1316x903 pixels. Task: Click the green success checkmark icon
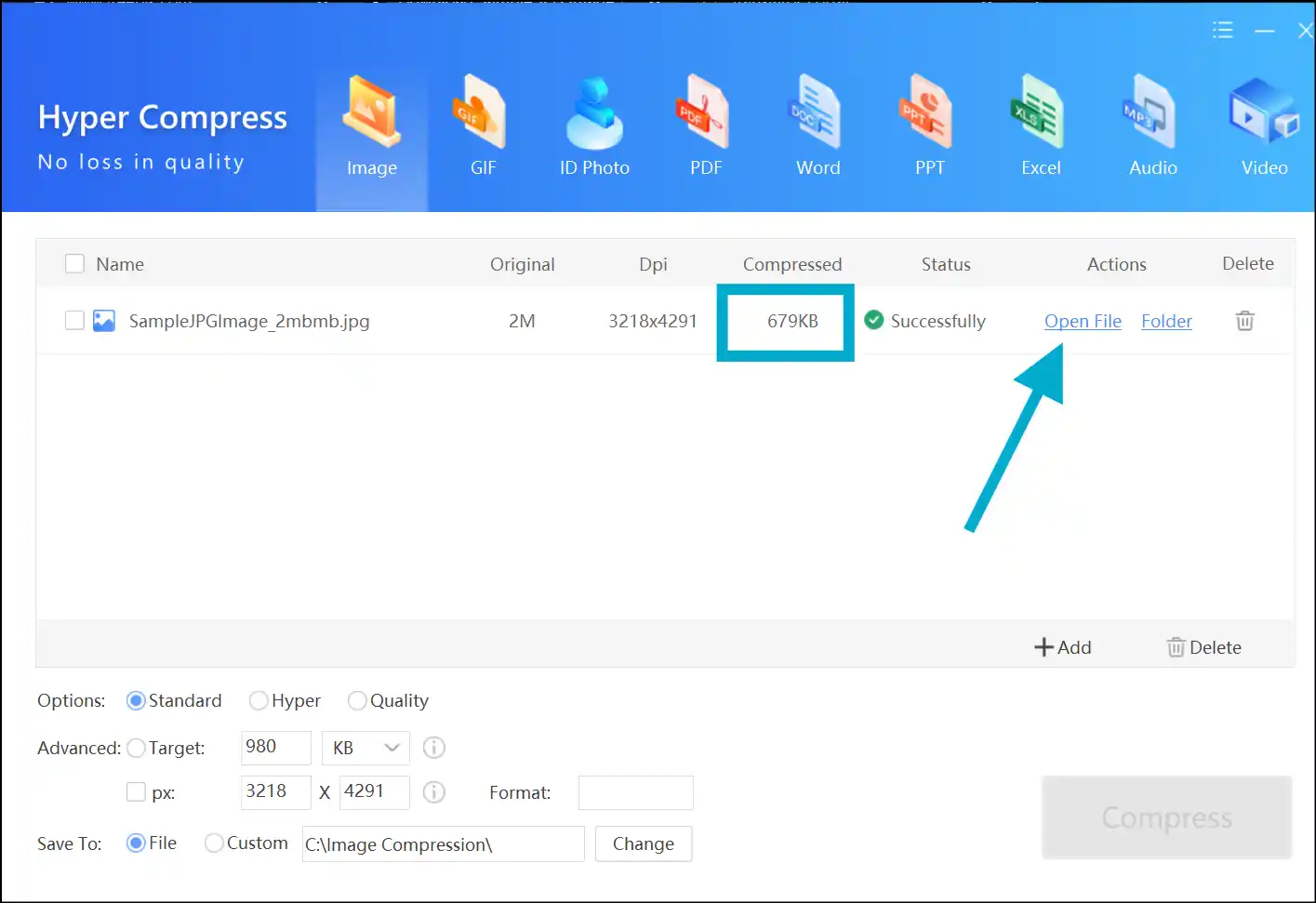click(873, 320)
